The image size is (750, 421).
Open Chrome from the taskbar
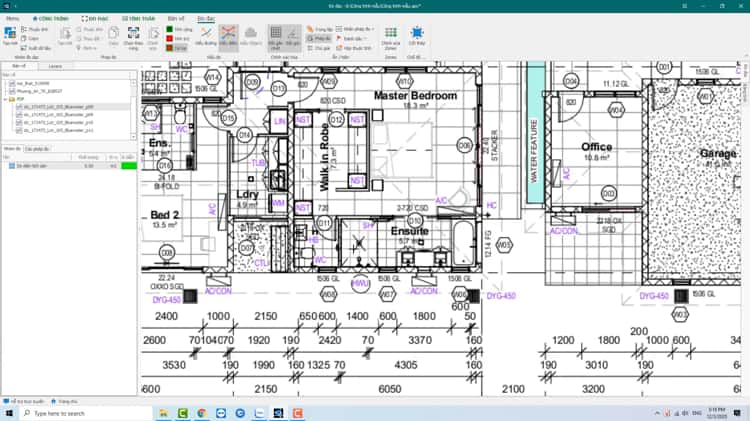pos(202,413)
